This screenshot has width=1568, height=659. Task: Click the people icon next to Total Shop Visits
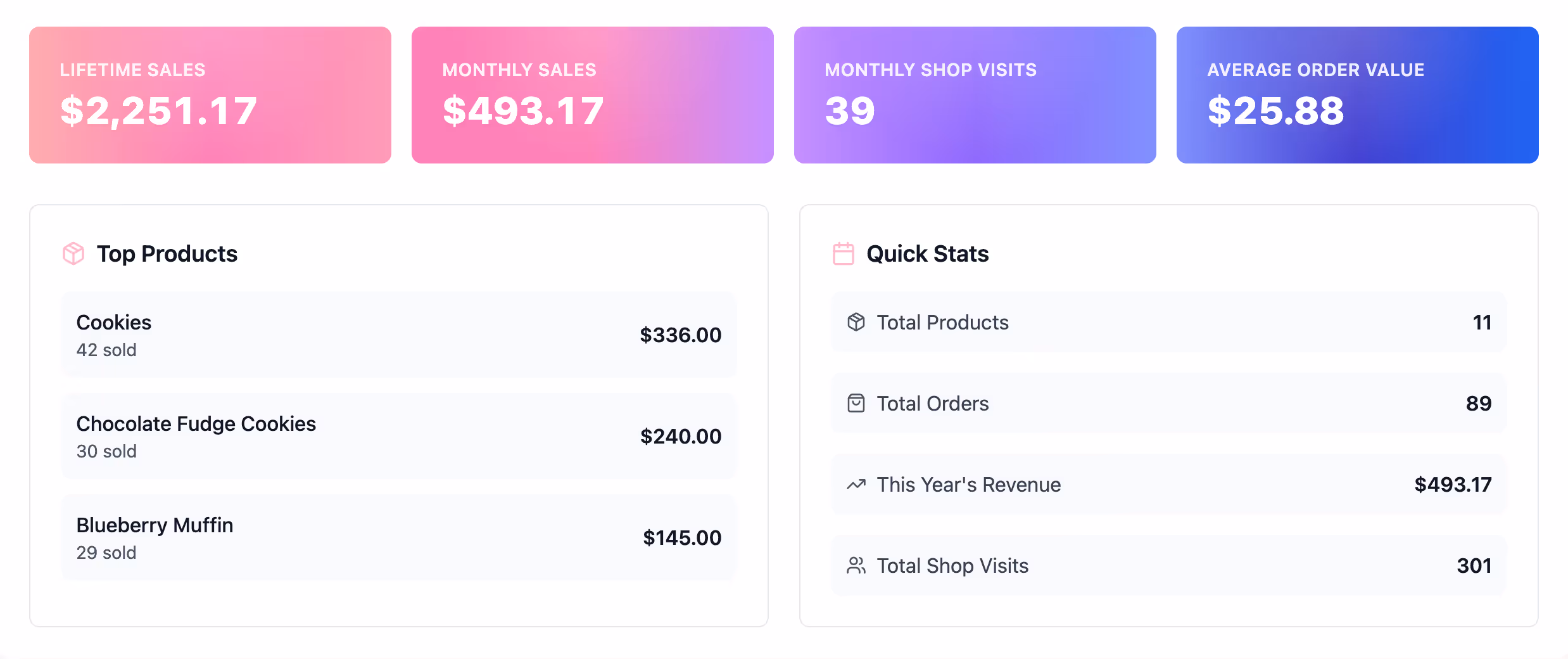coord(857,565)
